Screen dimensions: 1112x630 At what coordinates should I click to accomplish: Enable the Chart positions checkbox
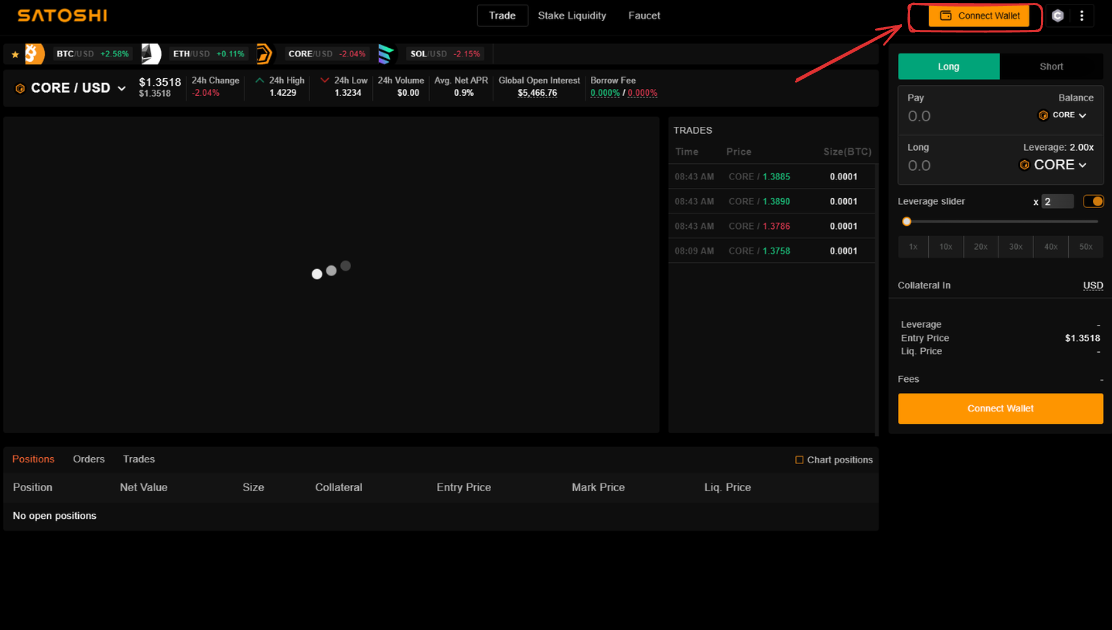pos(799,460)
